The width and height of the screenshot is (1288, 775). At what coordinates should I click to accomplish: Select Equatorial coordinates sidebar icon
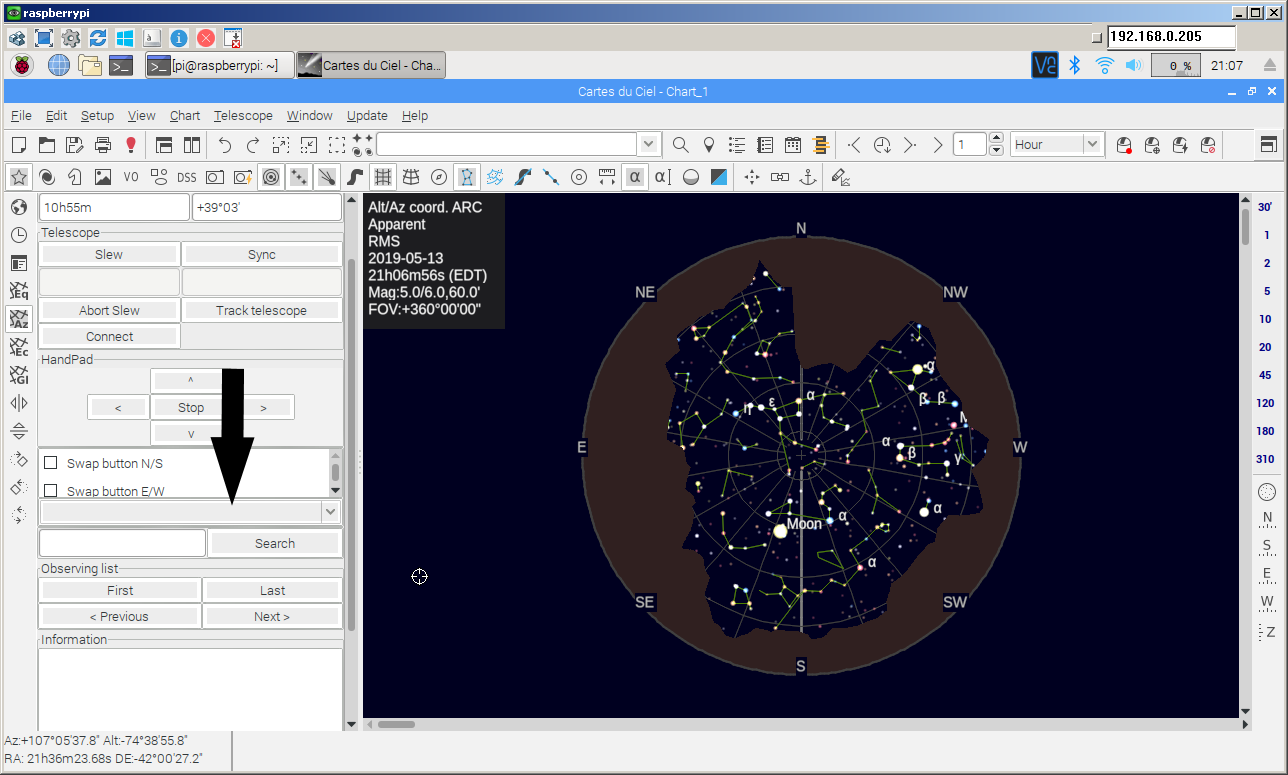(x=19, y=291)
